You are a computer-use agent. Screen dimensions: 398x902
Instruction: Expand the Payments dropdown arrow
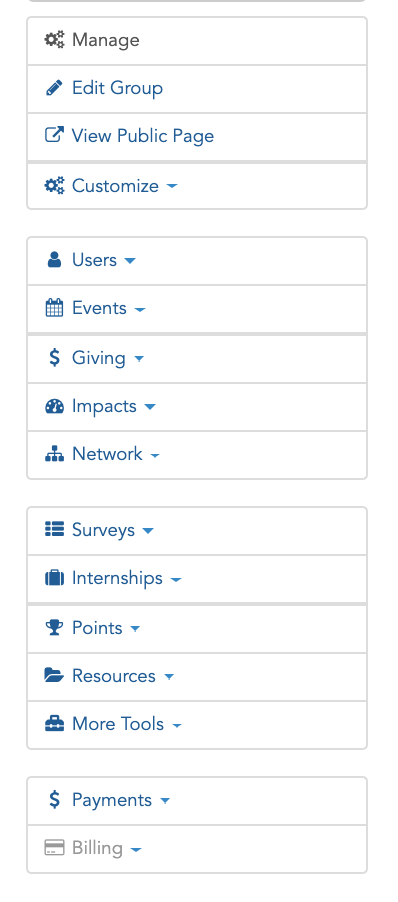[x=164, y=801]
